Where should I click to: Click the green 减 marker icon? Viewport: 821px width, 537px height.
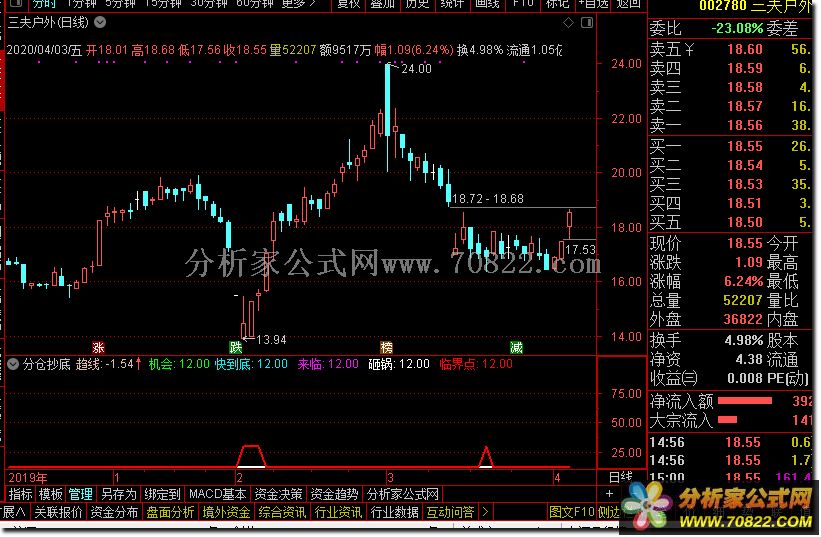[516, 346]
